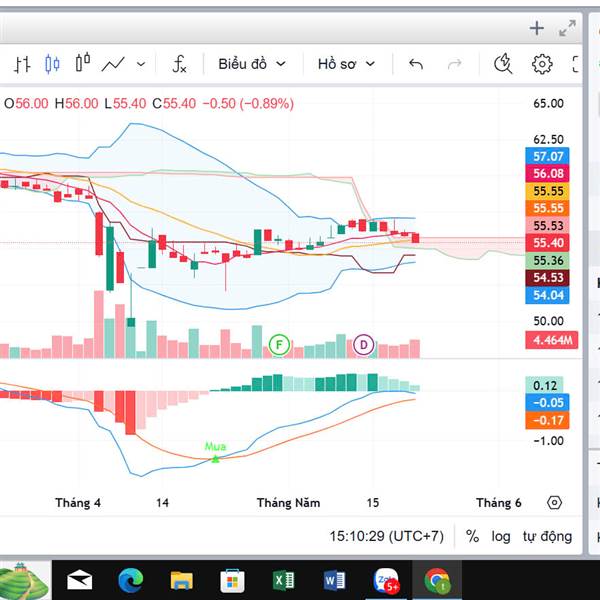Viewport: 600px width, 600px height.
Task: Open File Explorer from the taskbar
Action: click(x=181, y=580)
